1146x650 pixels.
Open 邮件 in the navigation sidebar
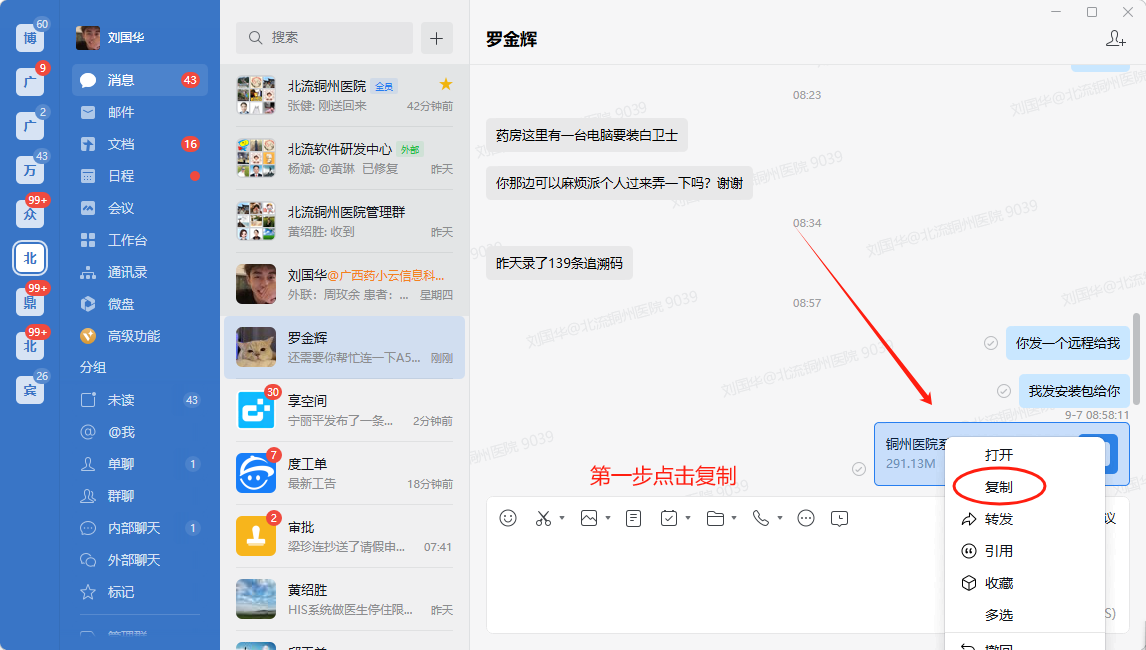[140, 112]
